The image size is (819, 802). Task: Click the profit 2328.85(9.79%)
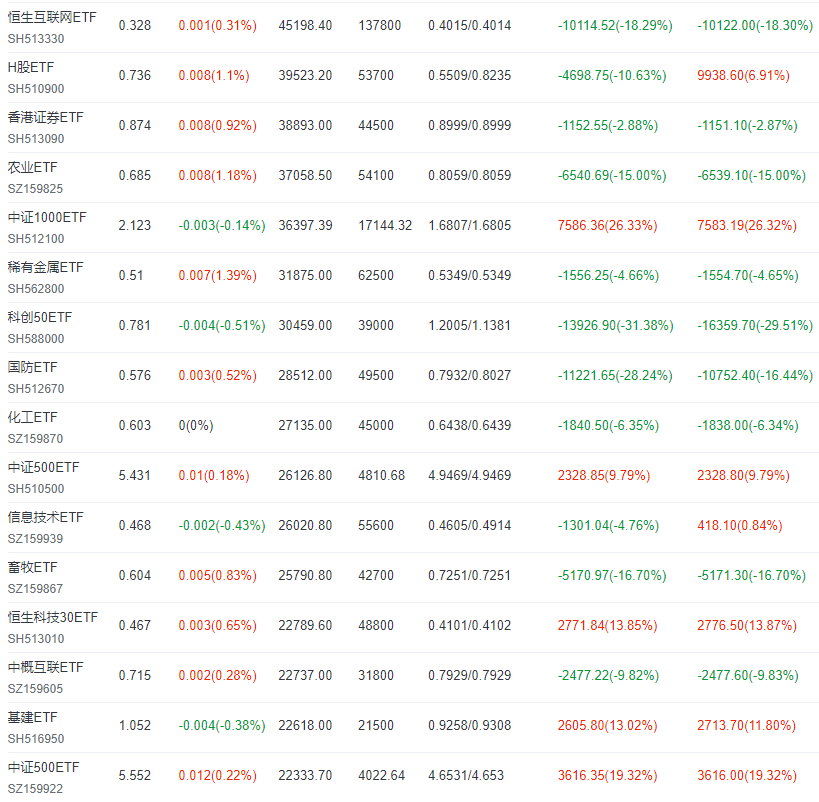click(x=604, y=476)
